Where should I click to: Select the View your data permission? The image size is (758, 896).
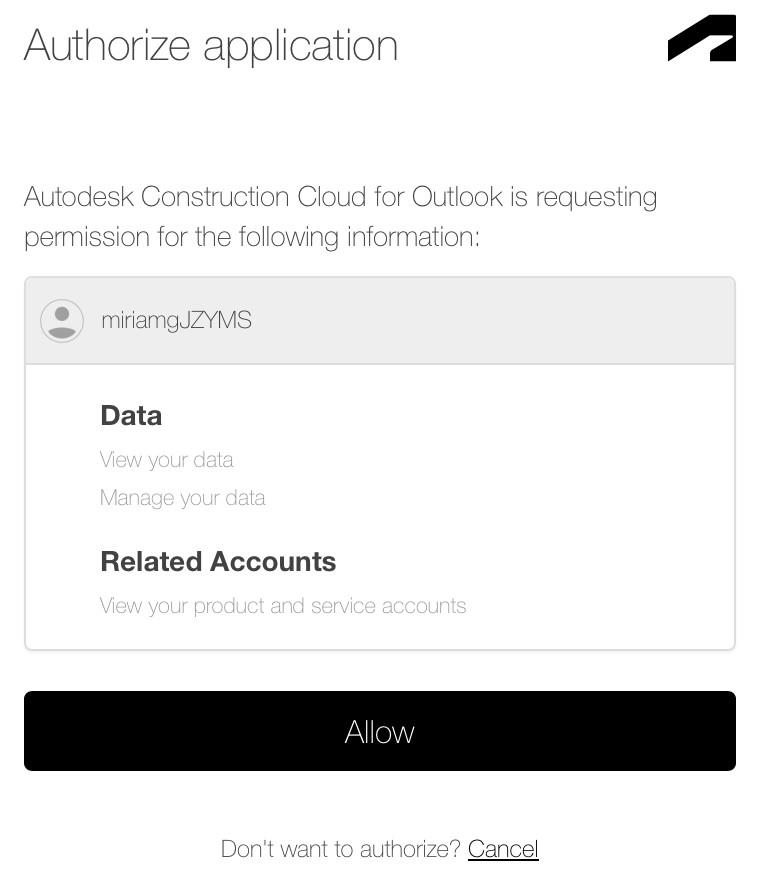[166, 460]
